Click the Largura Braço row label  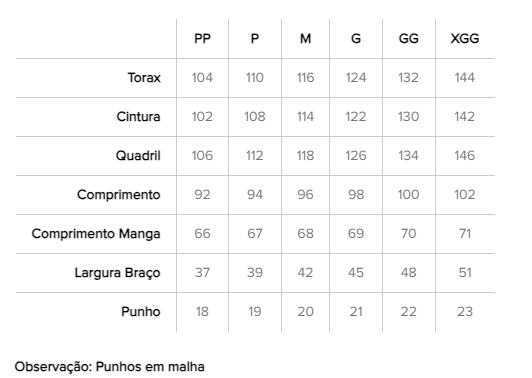tap(117, 273)
